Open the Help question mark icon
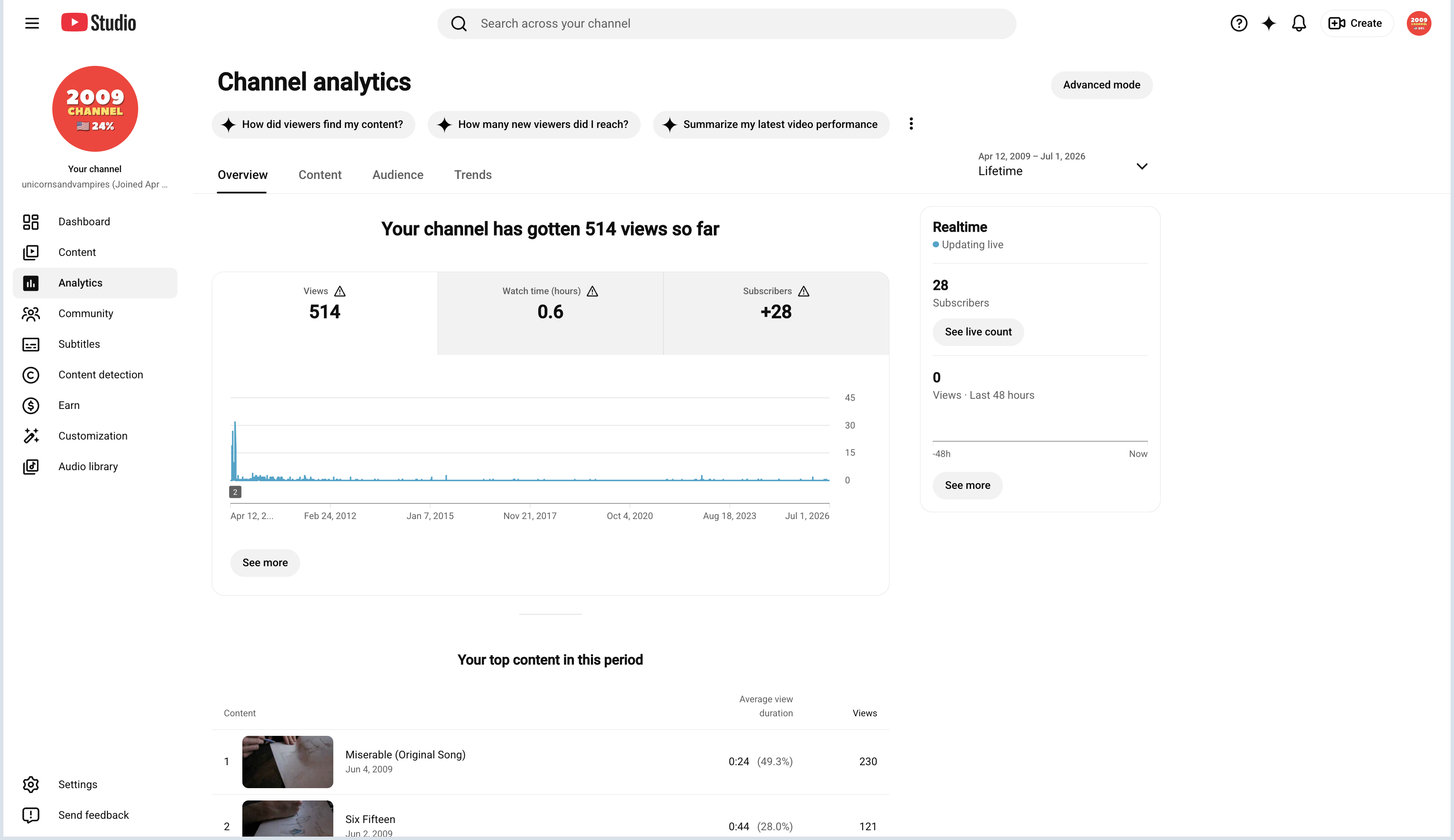This screenshot has height=840, width=1454. (x=1239, y=23)
